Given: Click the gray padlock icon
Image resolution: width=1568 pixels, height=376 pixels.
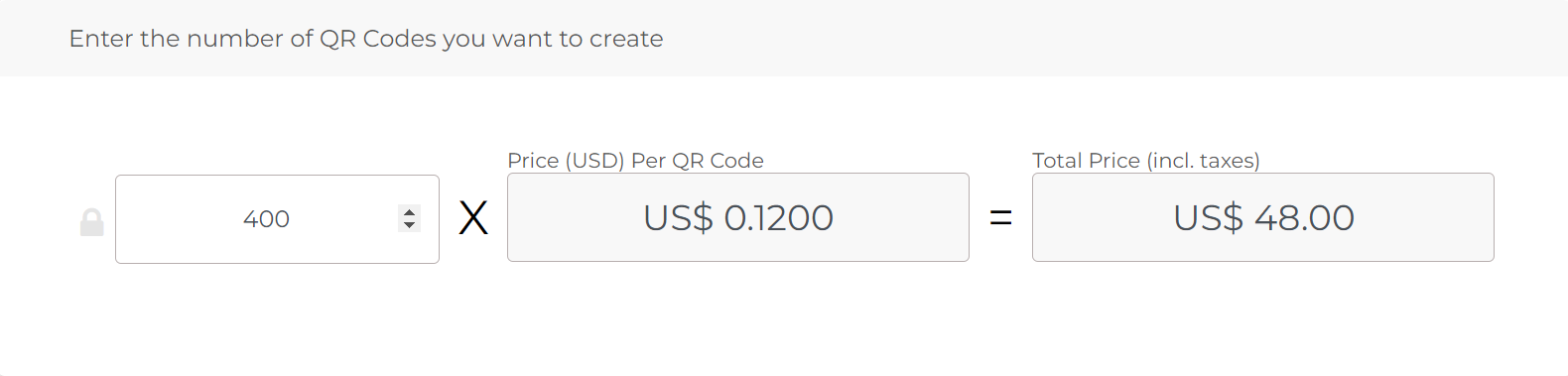Looking at the screenshot, I should point(92,222).
